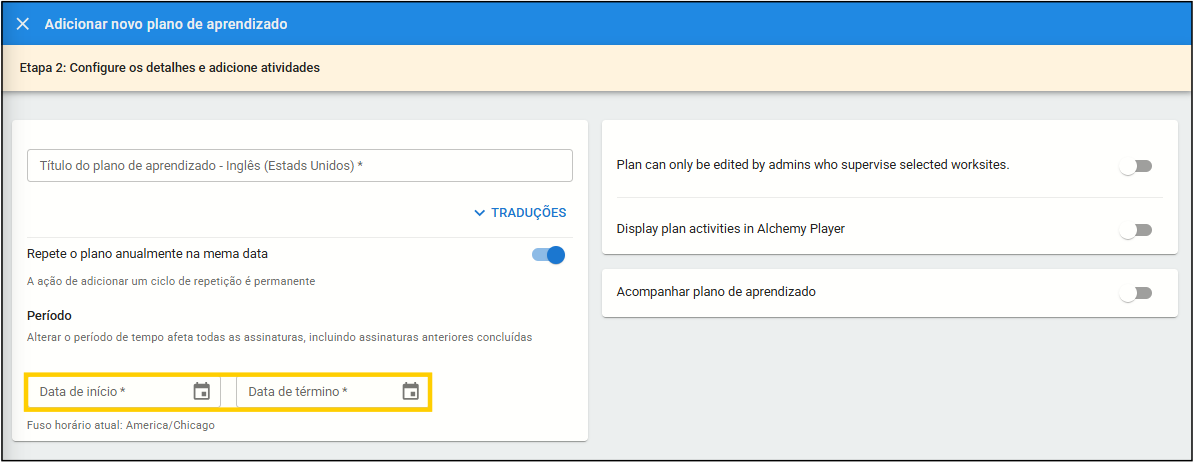The width and height of the screenshot is (1193, 462).
Task: Open calendar picker for Data de início
Action: pos(202,391)
